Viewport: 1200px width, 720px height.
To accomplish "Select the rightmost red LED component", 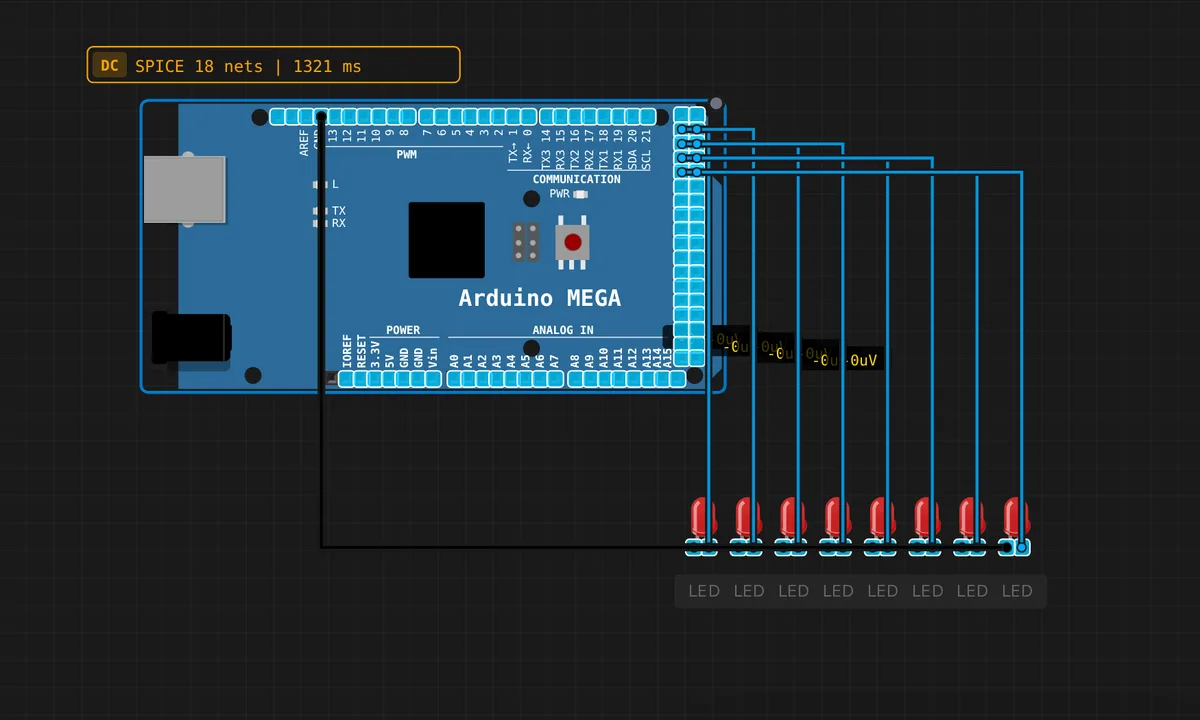I will pyautogui.click(x=1016, y=526).
